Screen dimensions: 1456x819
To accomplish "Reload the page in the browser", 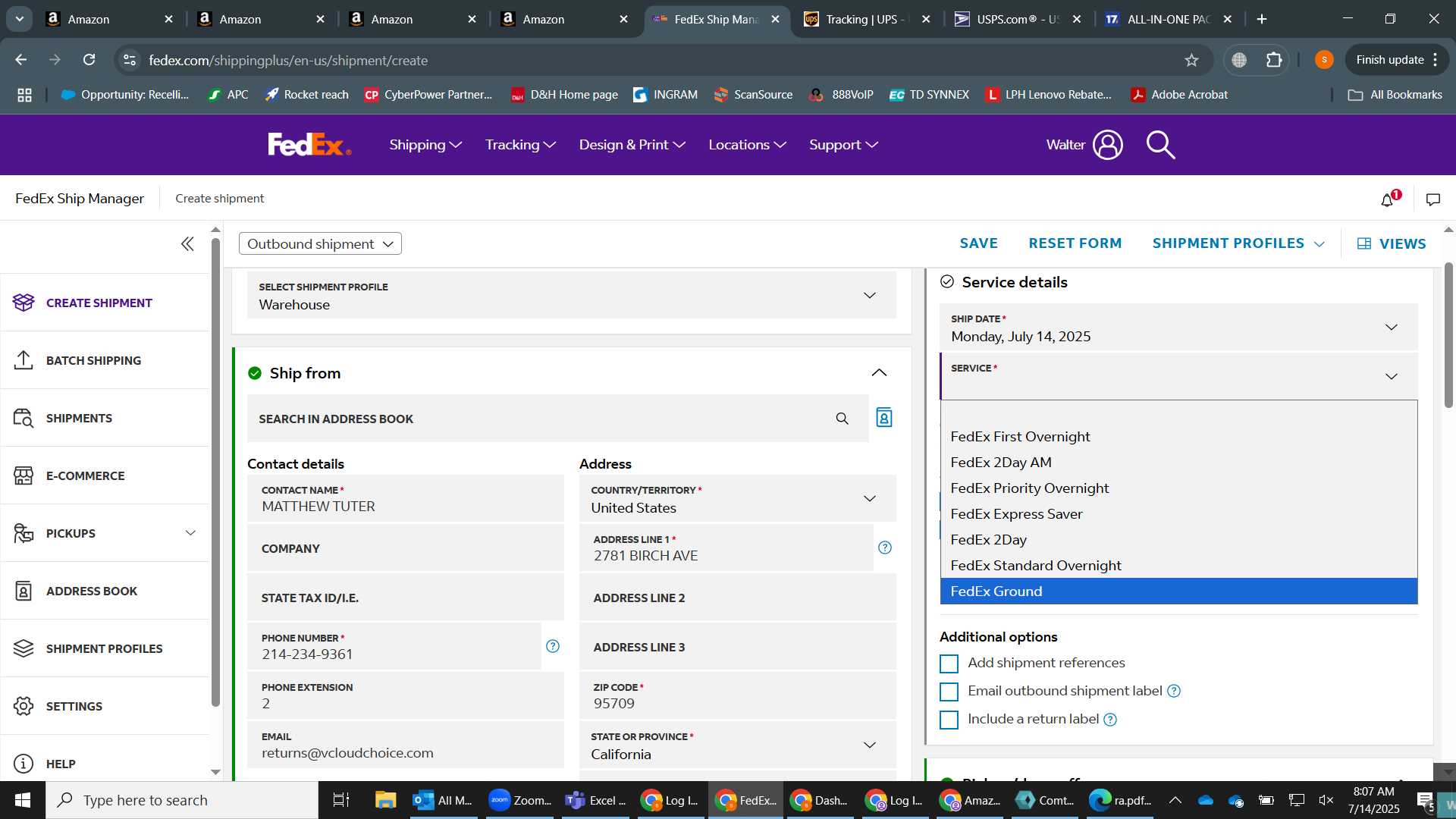I will point(89,60).
